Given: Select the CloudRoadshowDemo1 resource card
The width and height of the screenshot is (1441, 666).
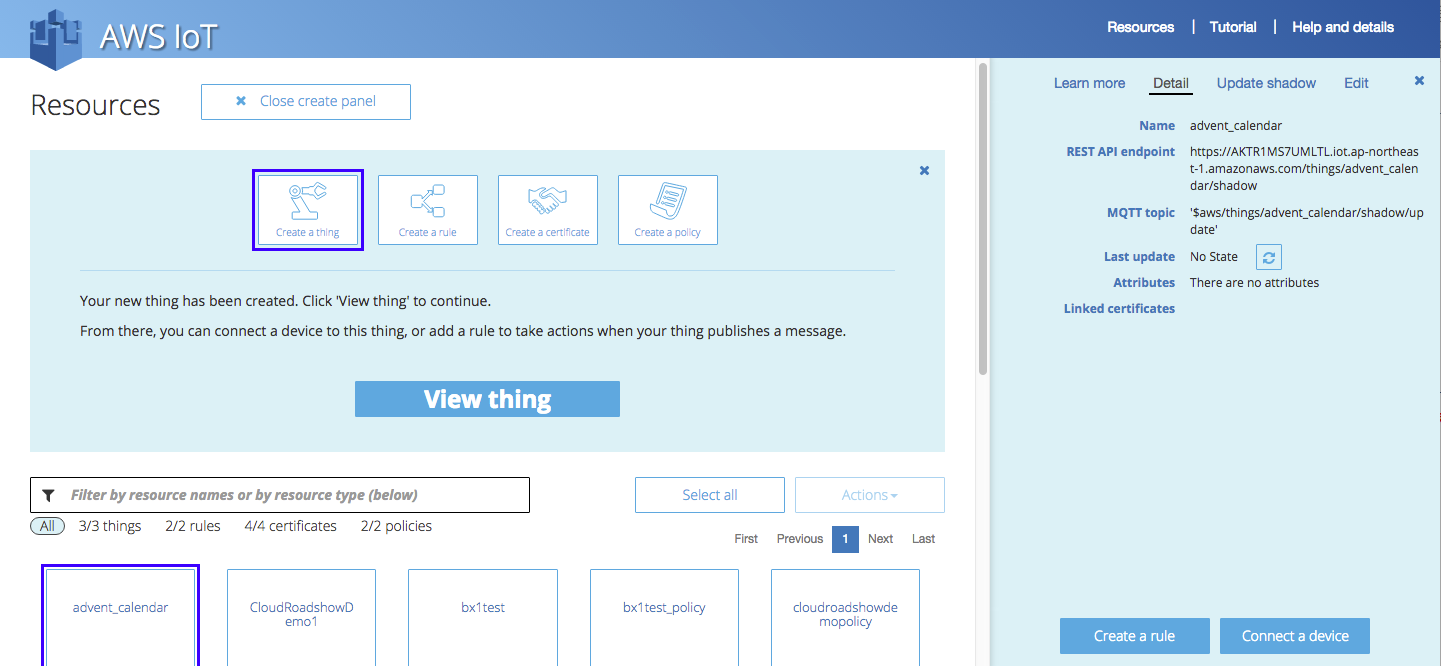Looking at the screenshot, I should tap(302, 617).
